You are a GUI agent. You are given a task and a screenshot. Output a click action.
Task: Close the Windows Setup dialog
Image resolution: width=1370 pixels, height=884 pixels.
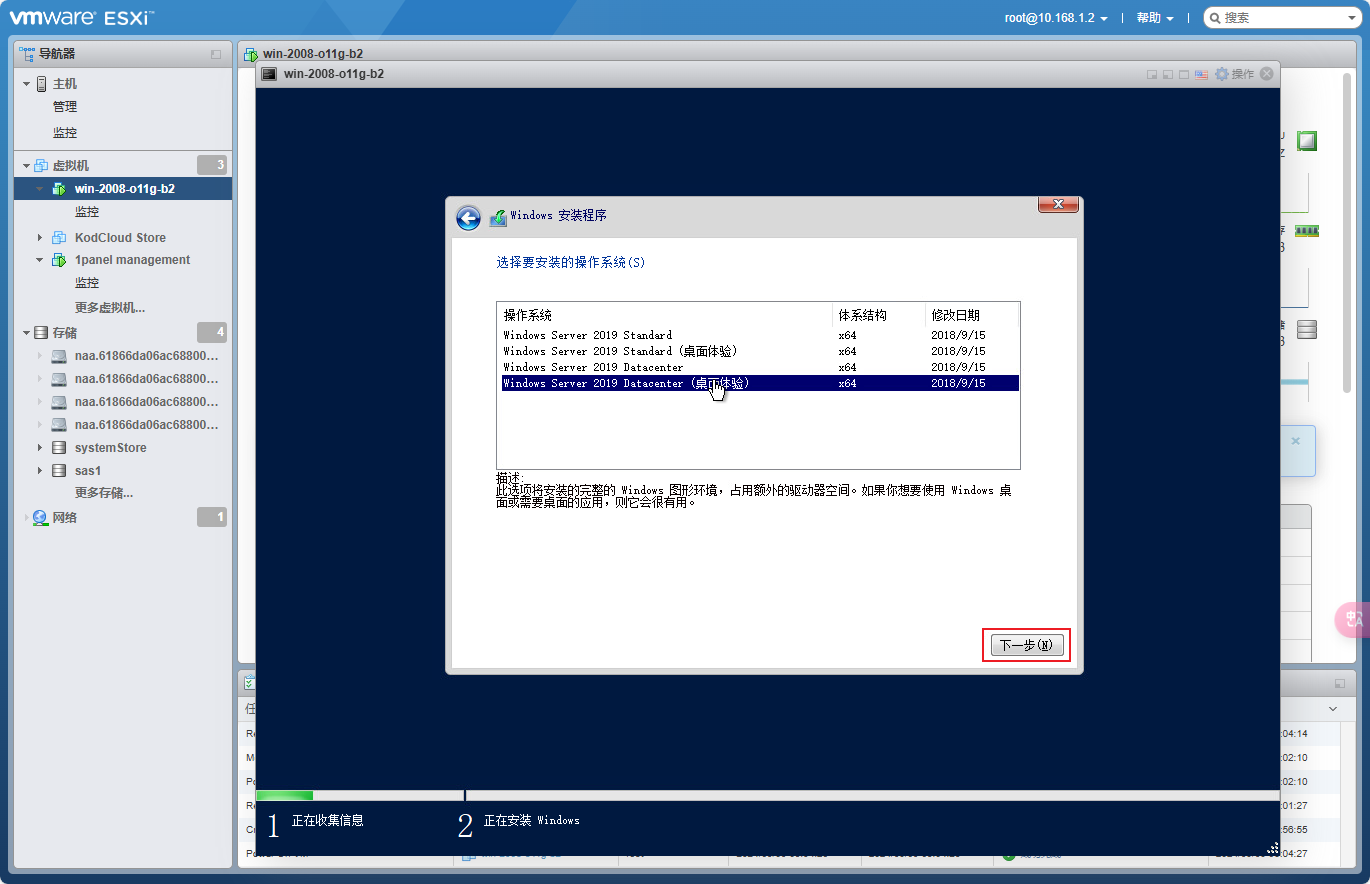click(1058, 204)
